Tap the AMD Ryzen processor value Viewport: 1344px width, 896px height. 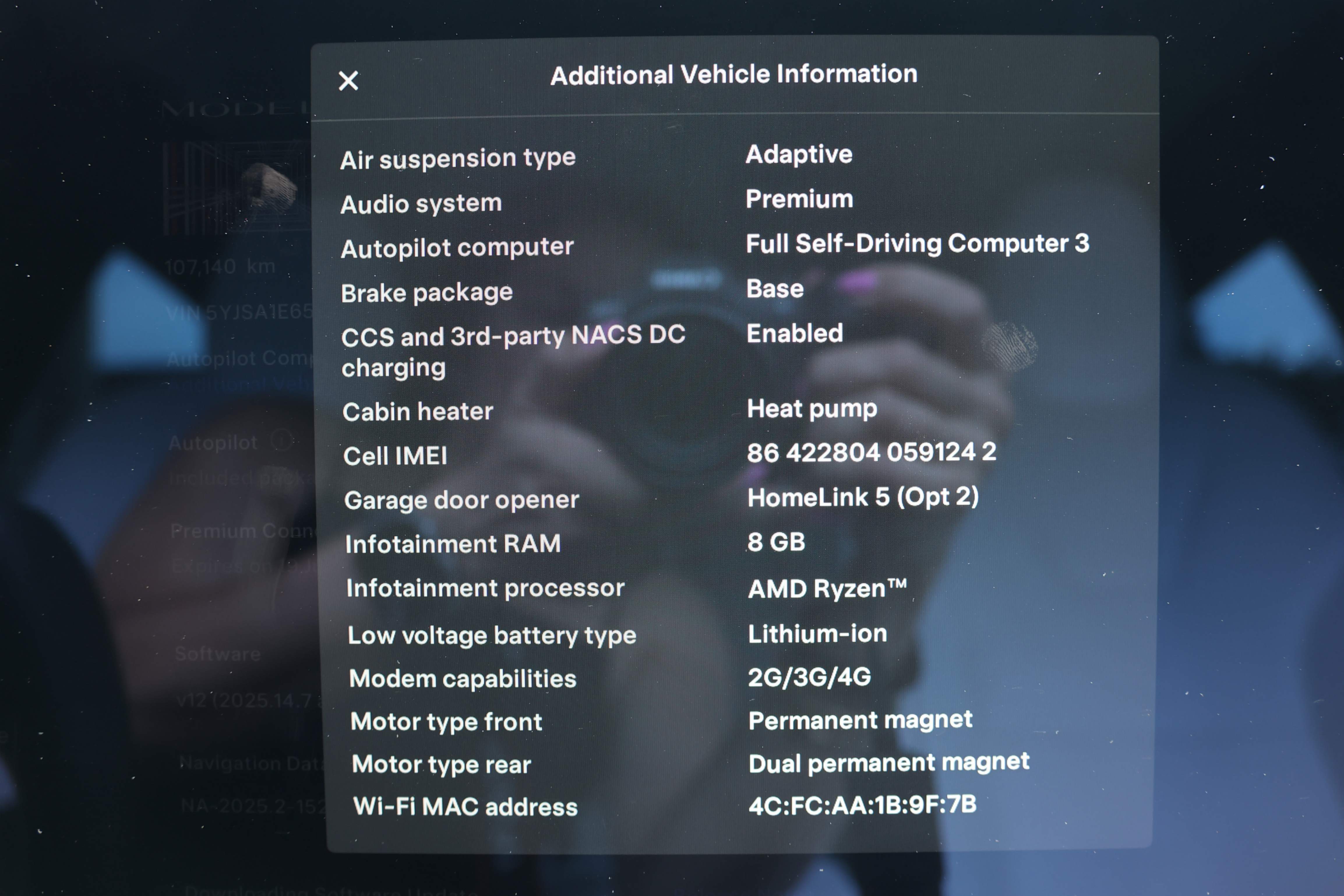click(x=827, y=589)
